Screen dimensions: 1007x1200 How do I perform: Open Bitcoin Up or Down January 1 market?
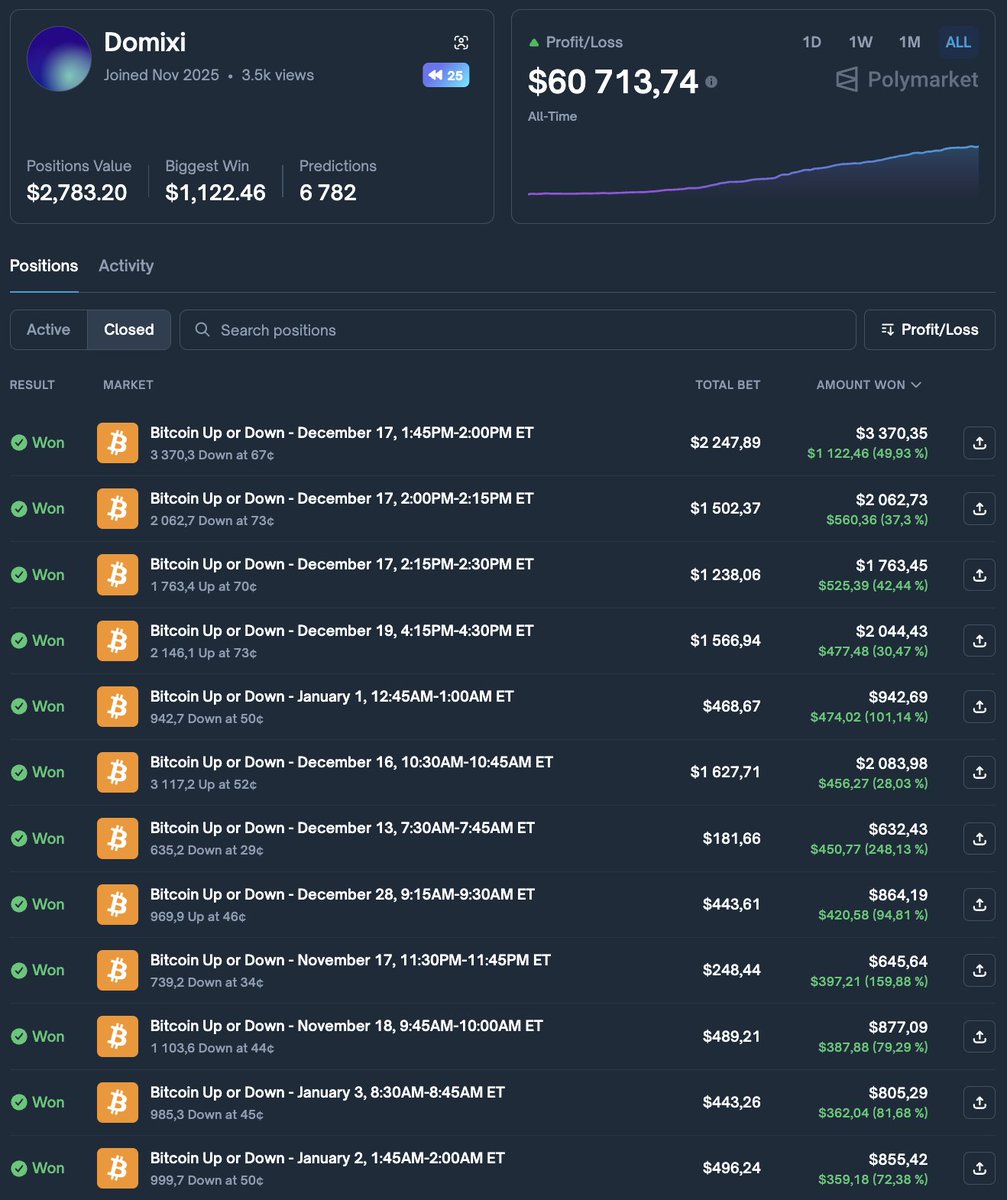coord(332,697)
